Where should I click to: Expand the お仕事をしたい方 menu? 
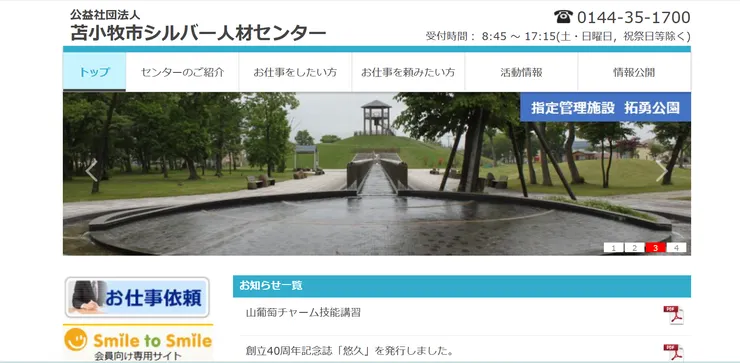[x=295, y=72]
